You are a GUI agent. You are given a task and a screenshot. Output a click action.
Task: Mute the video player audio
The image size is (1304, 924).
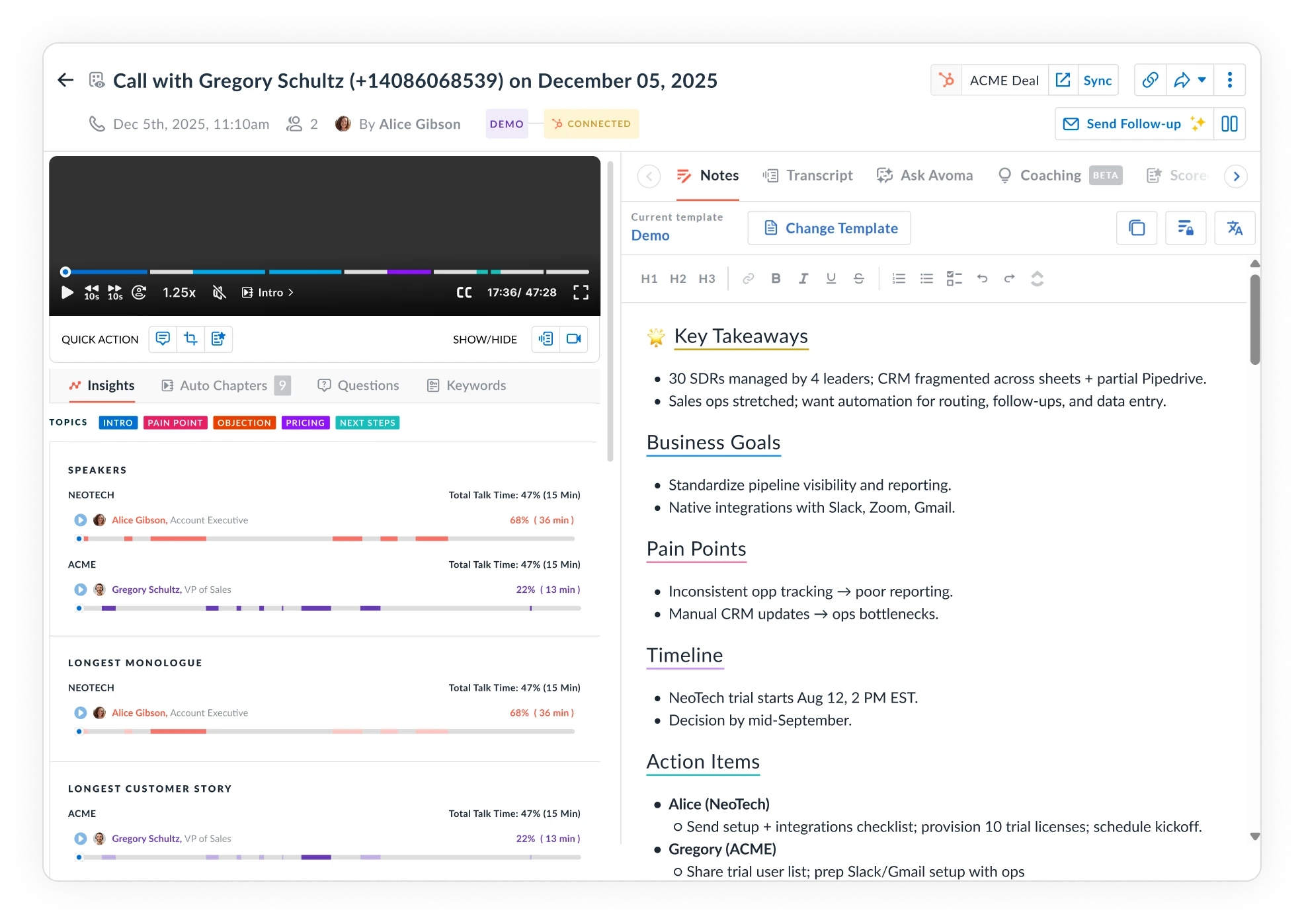click(219, 292)
